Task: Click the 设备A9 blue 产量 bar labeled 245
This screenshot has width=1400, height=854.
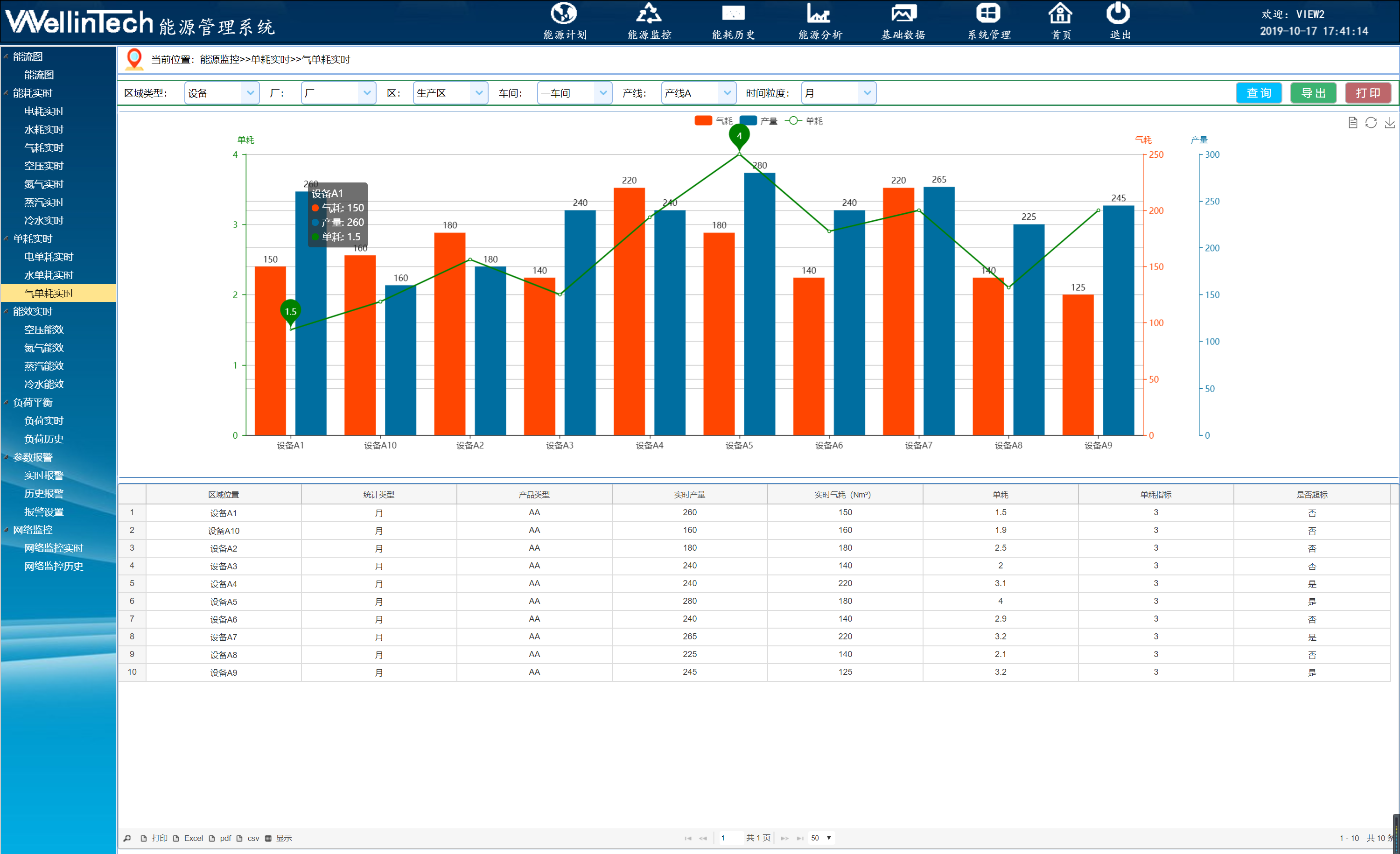Action: pos(1118,321)
